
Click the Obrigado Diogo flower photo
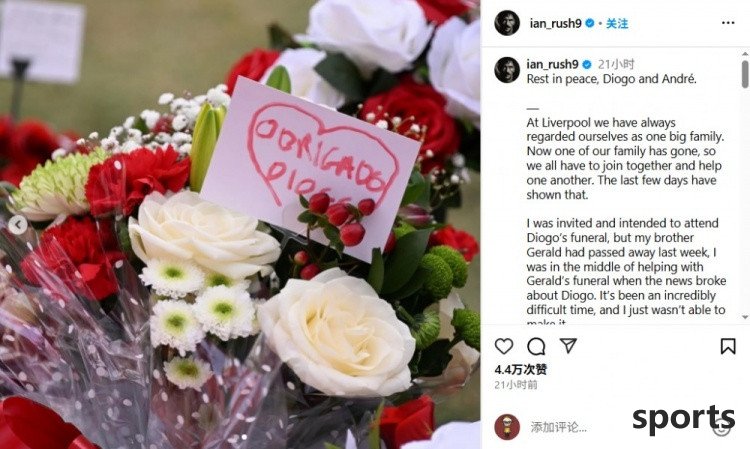tap(240, 225)
